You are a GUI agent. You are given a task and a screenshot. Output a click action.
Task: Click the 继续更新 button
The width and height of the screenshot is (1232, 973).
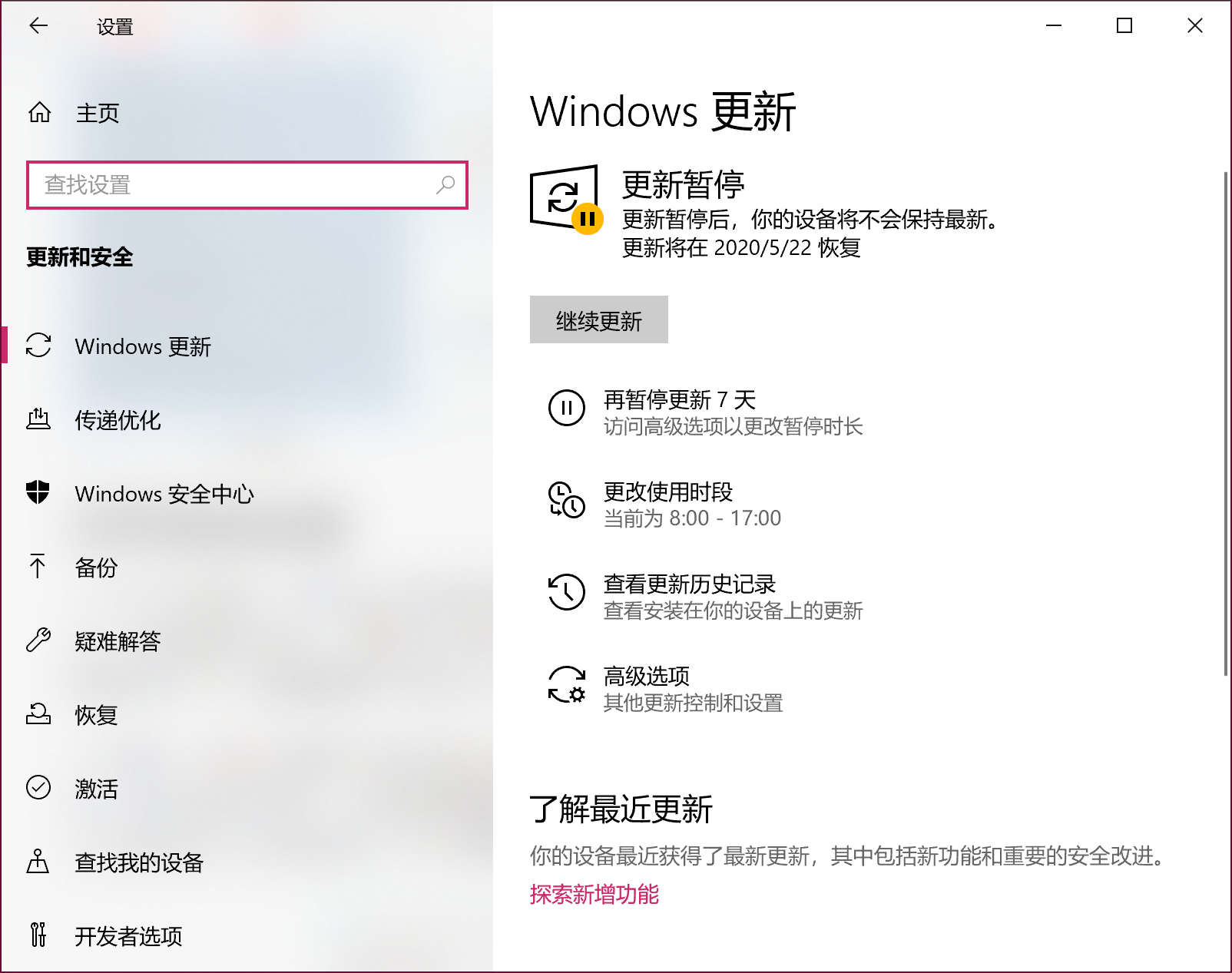[599, 319]
